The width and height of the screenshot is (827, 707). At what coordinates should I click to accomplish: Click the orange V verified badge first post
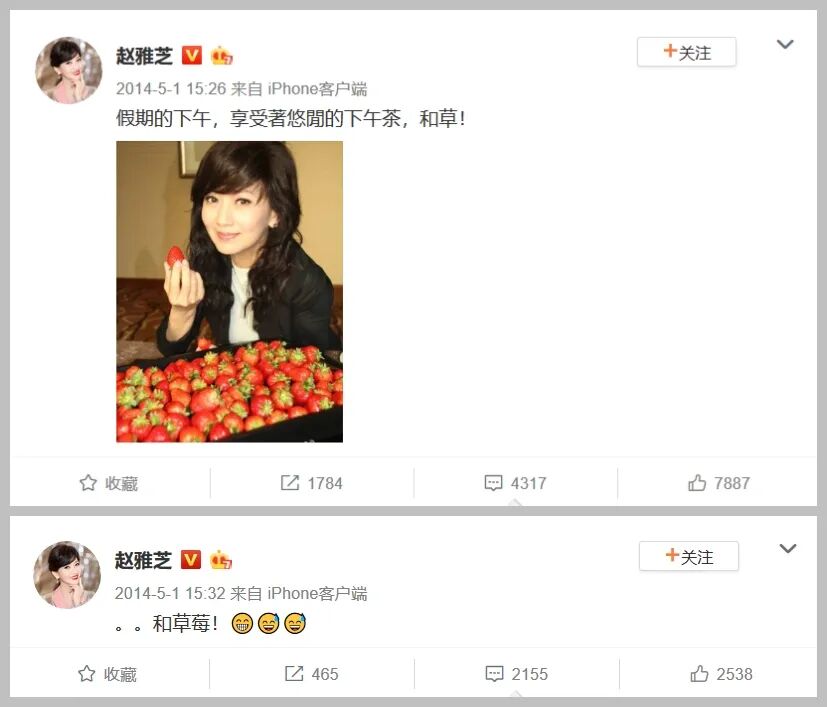(x=192, y=55)
